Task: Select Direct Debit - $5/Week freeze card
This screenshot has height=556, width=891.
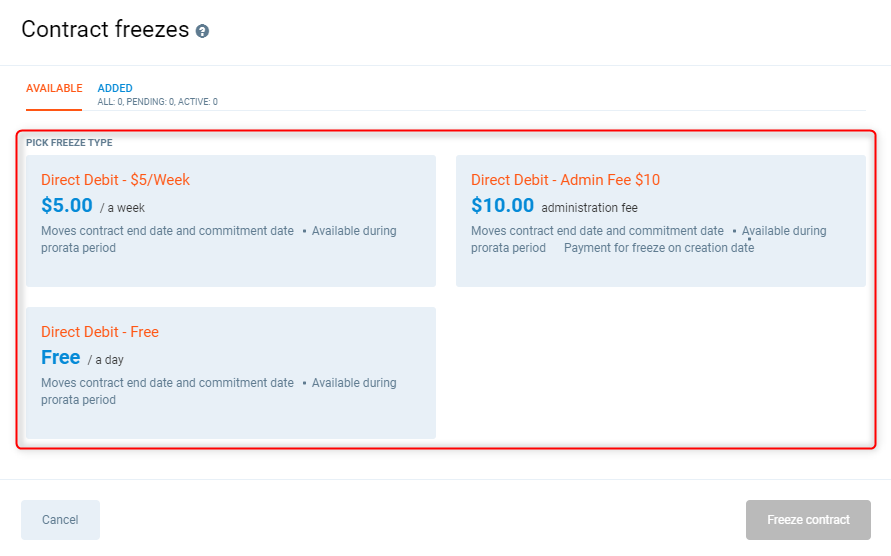Action: click(x=230, y=221)
